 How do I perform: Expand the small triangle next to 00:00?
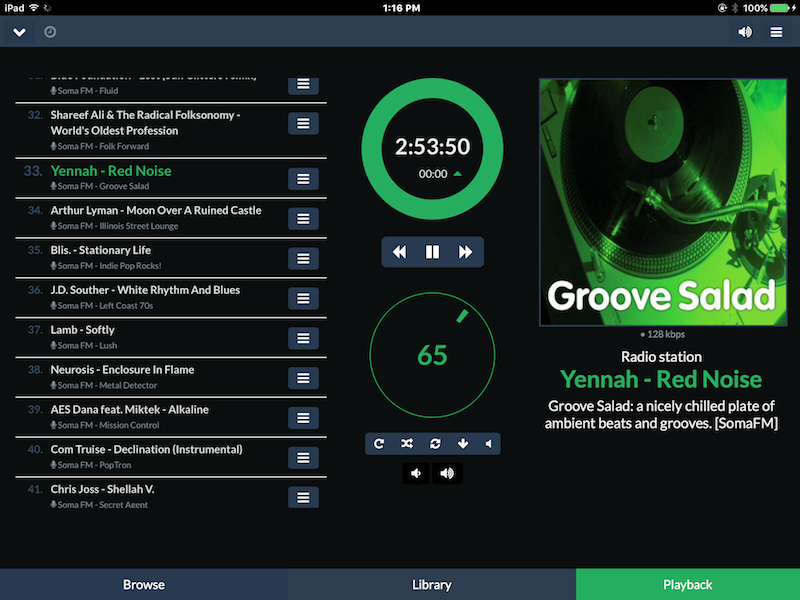(x=458, y=174)
